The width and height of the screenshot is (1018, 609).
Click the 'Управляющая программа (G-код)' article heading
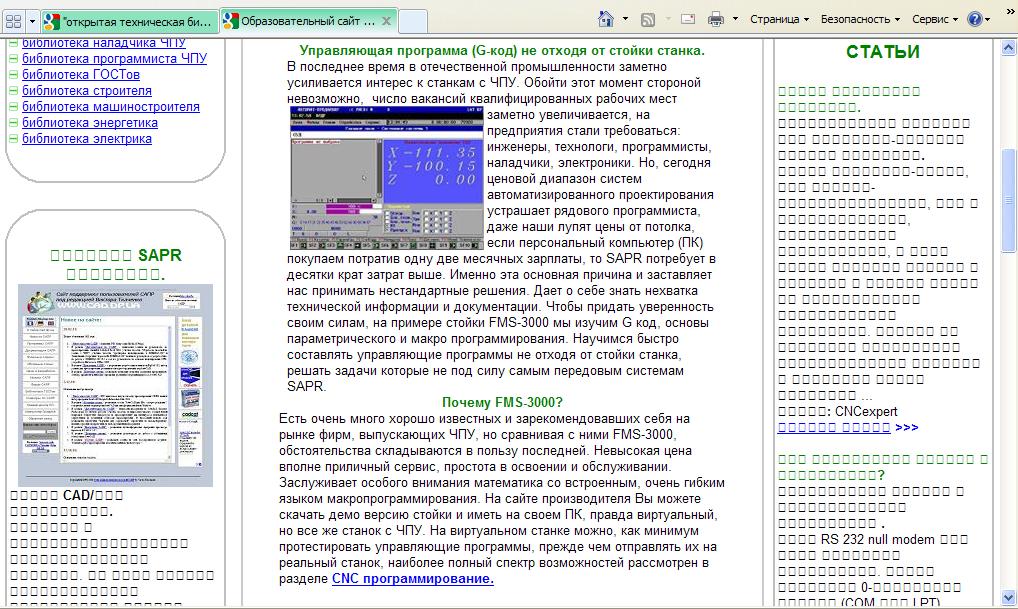coord(502,51)
